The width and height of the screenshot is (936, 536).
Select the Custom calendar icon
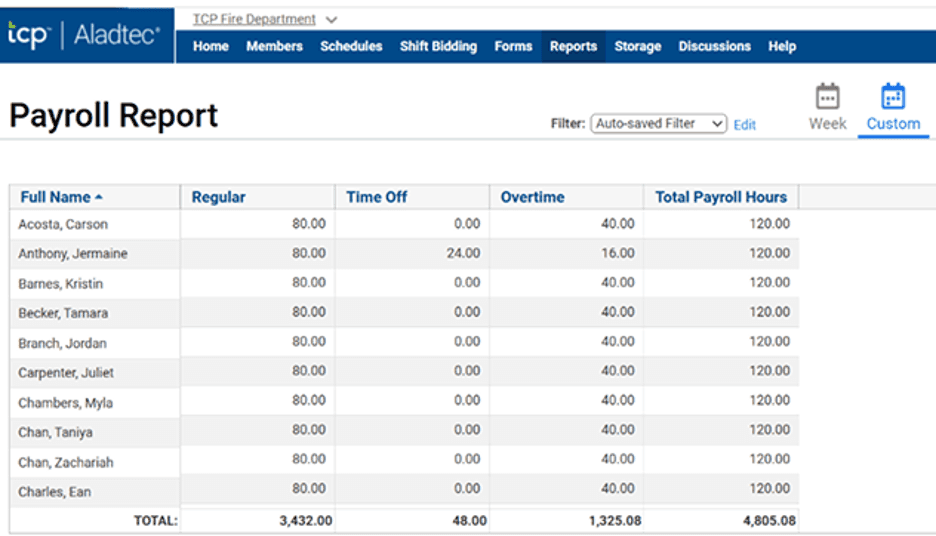pyautogui.click(x=893, y=98)
